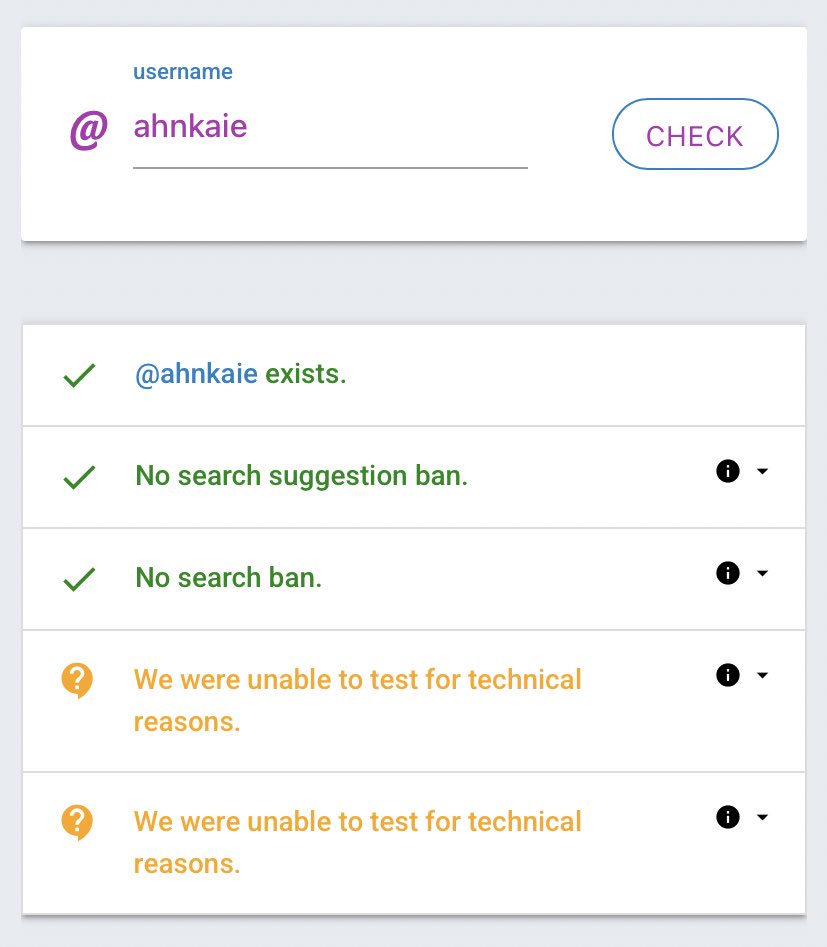Viewport: 827px width, 947px height.
Task: Click the CHECK button
Action: [694, 135]
